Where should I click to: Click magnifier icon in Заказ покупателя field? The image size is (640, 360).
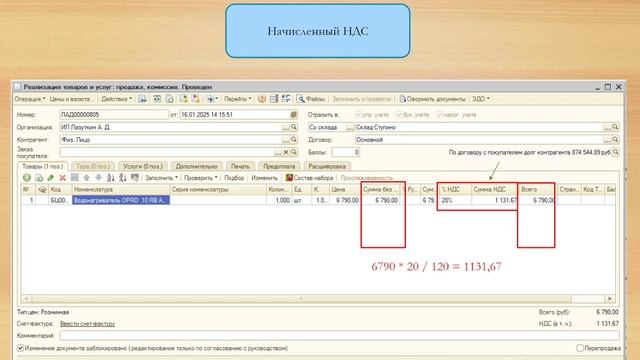click(293, 152)
